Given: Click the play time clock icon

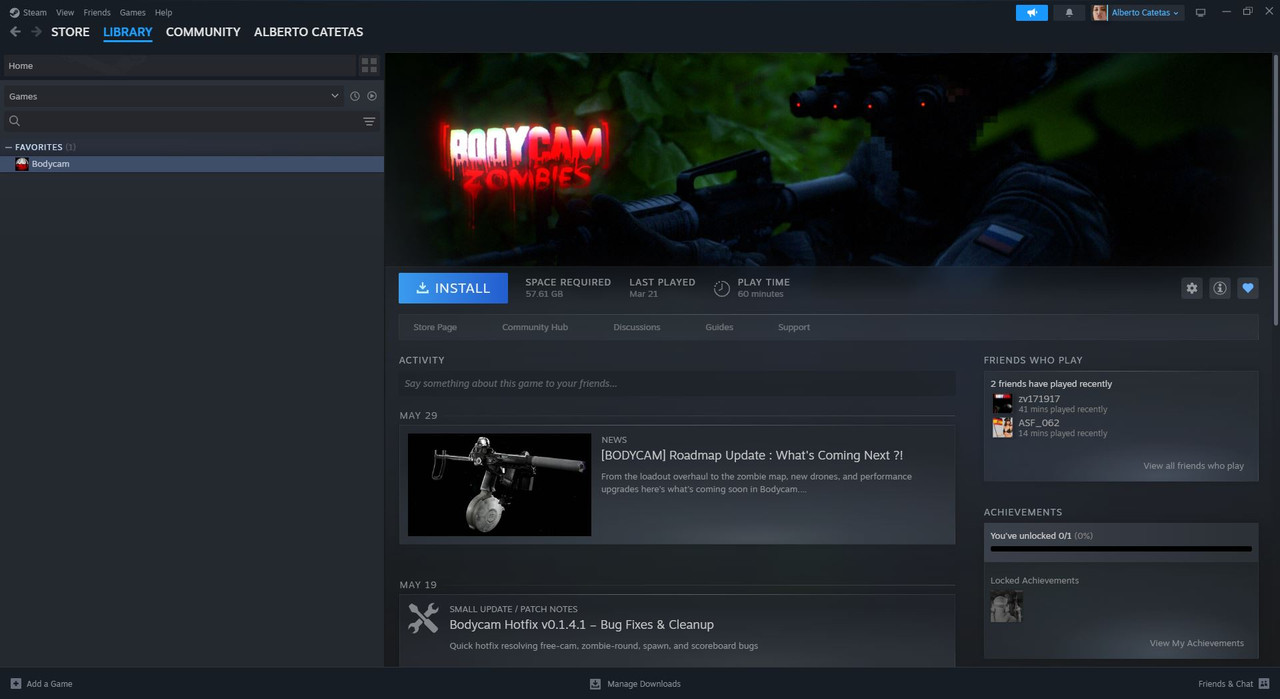Looking at the screenshot, I should (721, 288).
